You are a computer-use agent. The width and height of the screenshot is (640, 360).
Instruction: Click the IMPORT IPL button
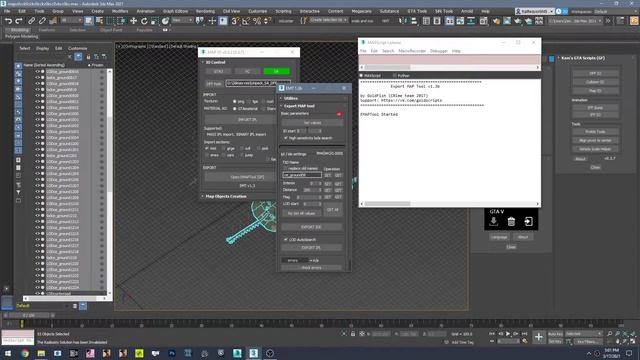pos(247,120)
